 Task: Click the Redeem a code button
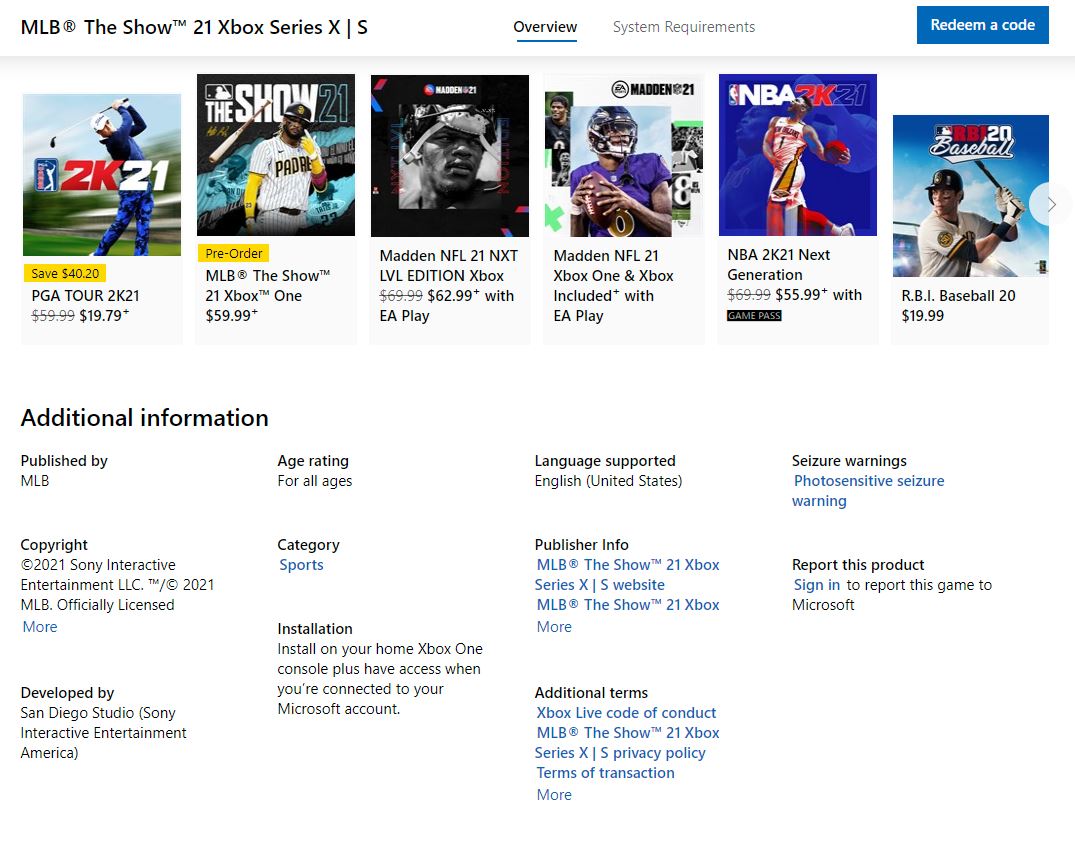[x=982, y=25]
